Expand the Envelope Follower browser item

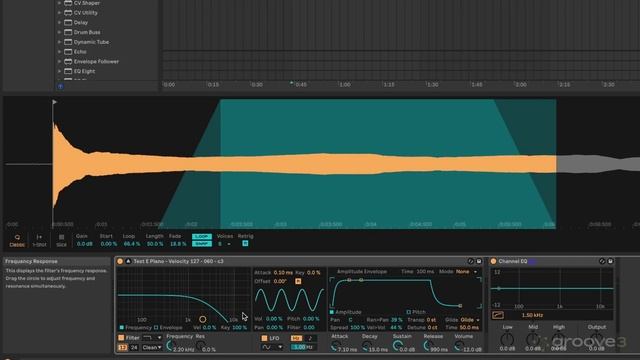click(59, 62)
